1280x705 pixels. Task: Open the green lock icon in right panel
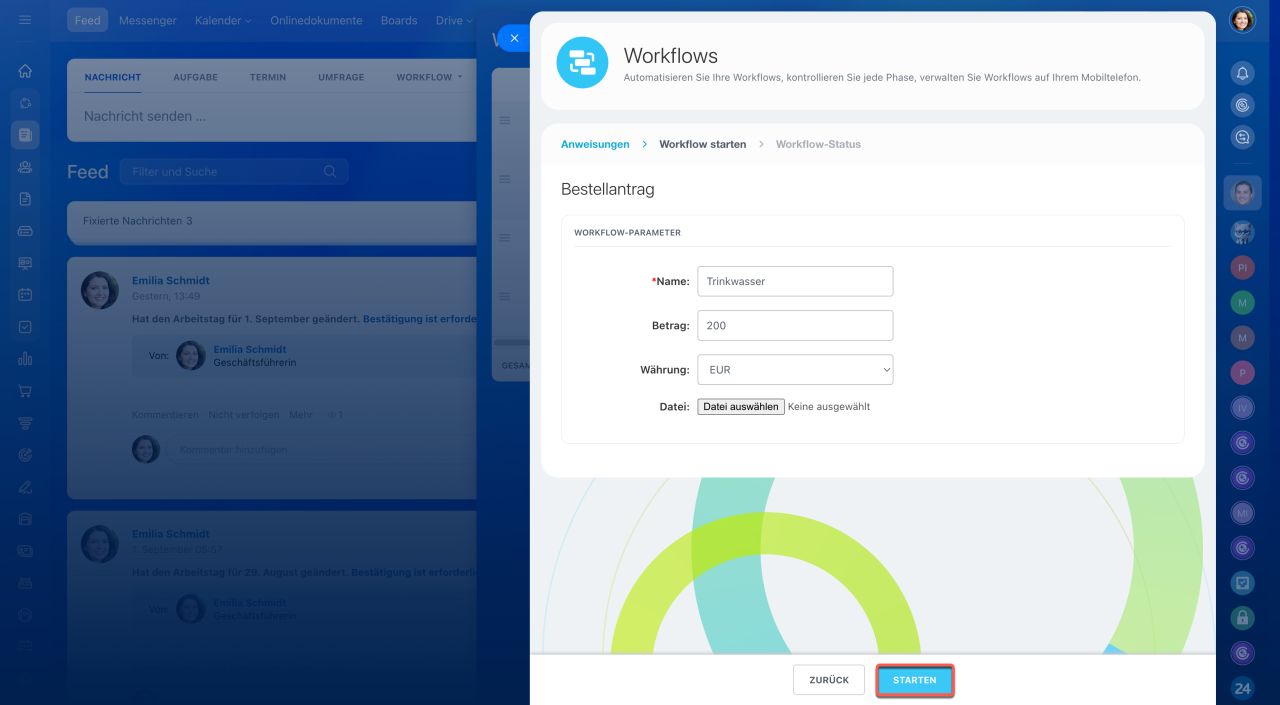(x=1242, y=617)
